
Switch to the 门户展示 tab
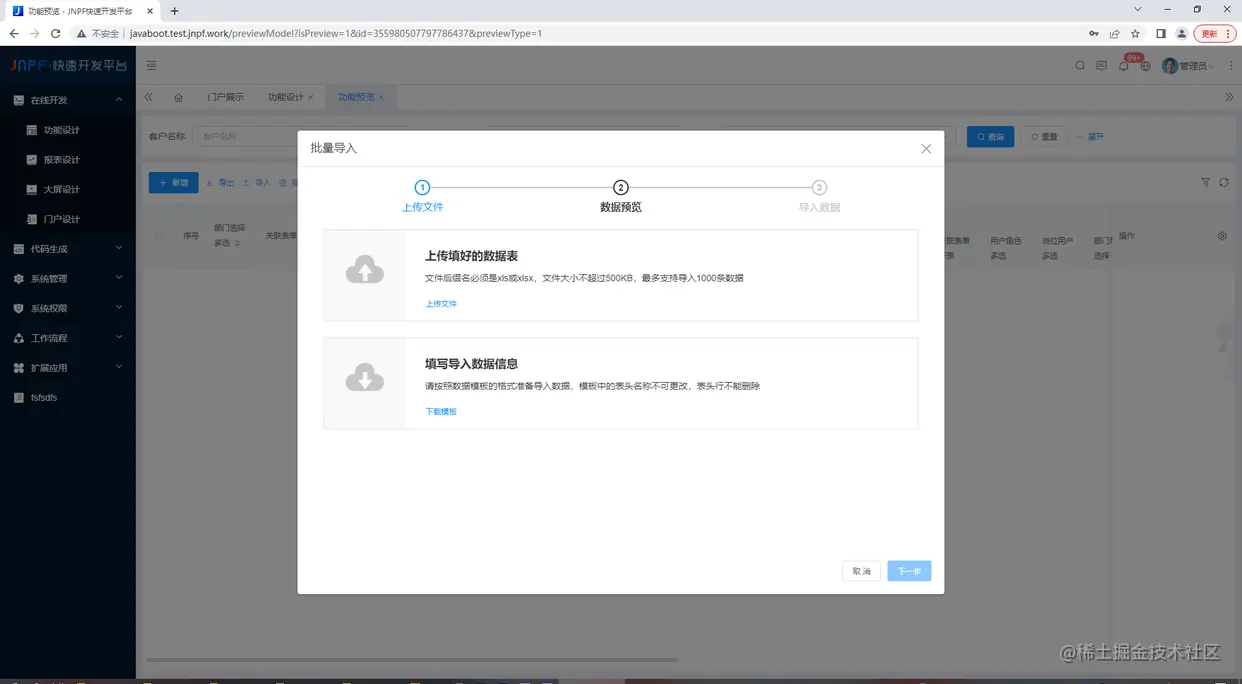coord(225,97)
